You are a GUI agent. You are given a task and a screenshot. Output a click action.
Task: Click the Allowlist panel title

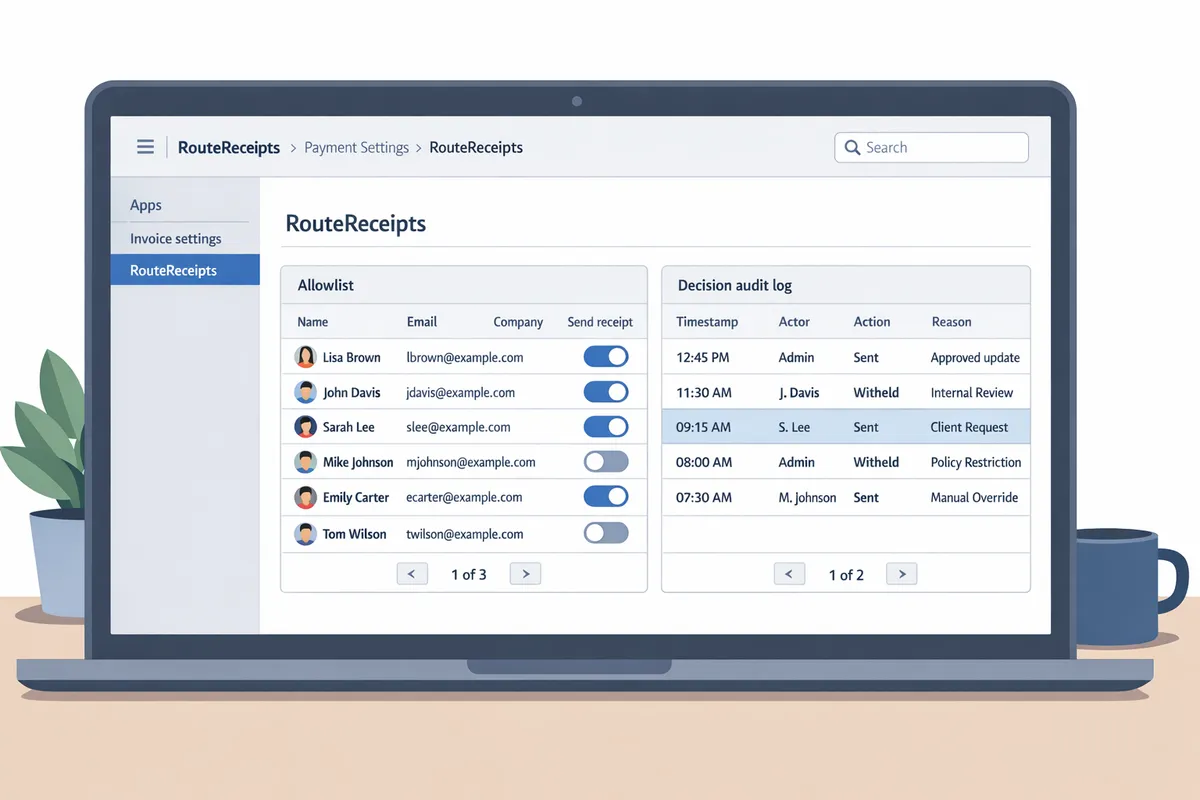point(326,285)
